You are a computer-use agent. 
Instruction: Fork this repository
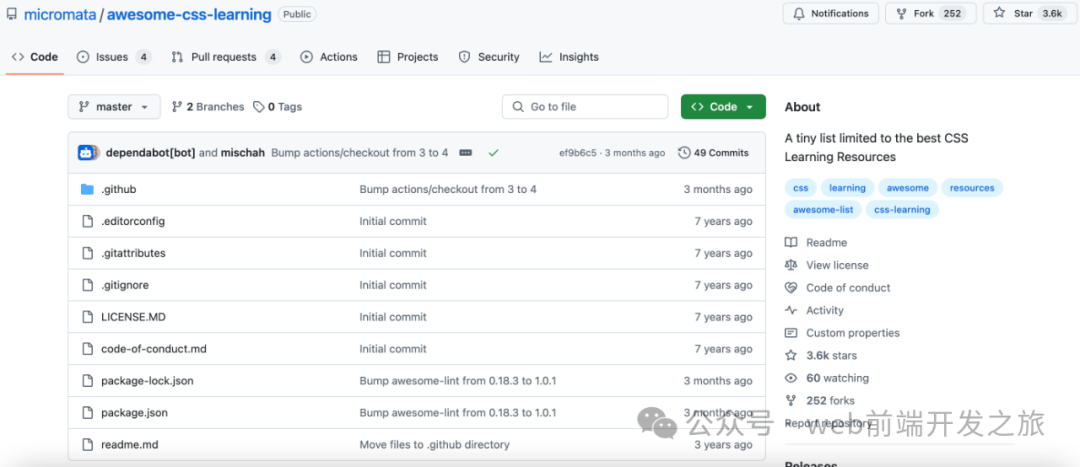928,14
